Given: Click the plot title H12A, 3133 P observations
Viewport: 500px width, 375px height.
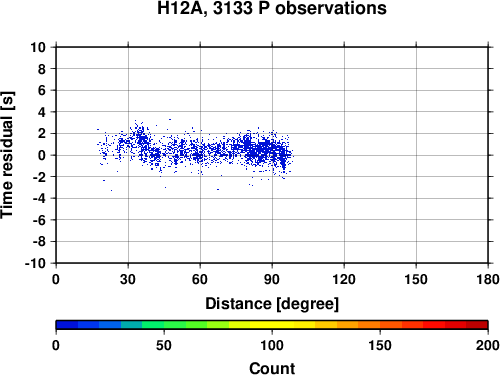Looking at the screenshot, I should [272, 8].
